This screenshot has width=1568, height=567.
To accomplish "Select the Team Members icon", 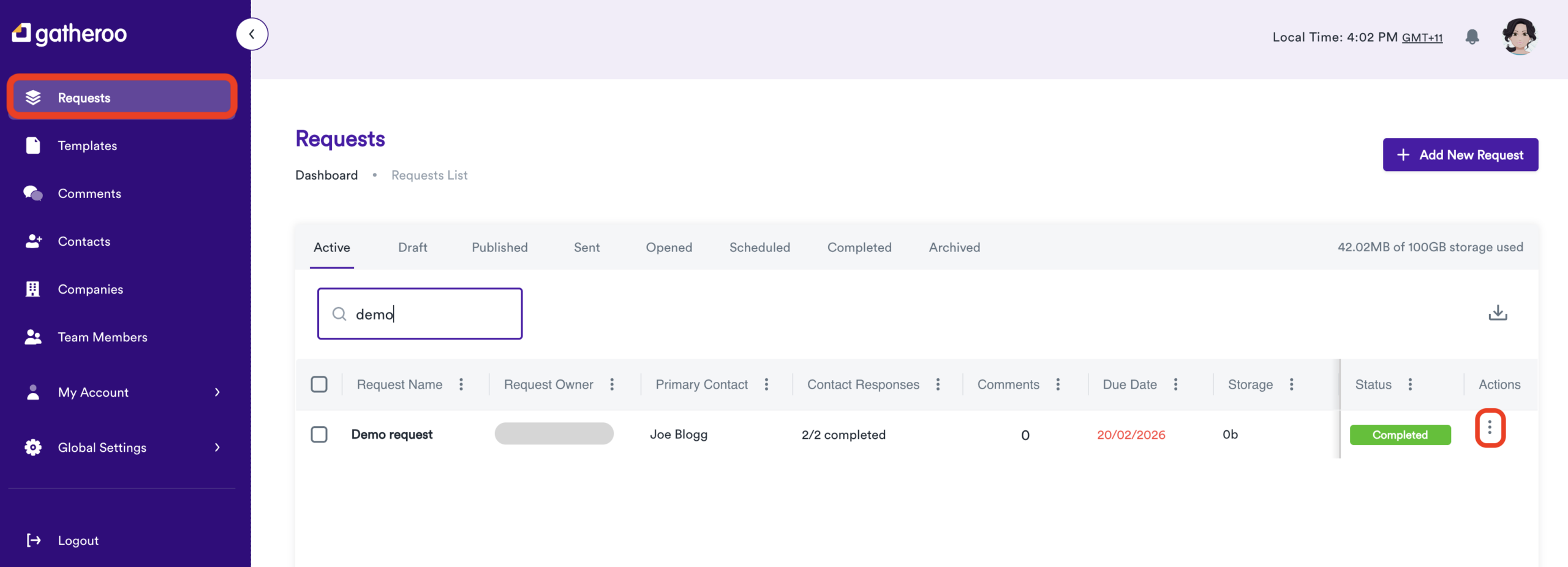I will click(x=32, y=337).
